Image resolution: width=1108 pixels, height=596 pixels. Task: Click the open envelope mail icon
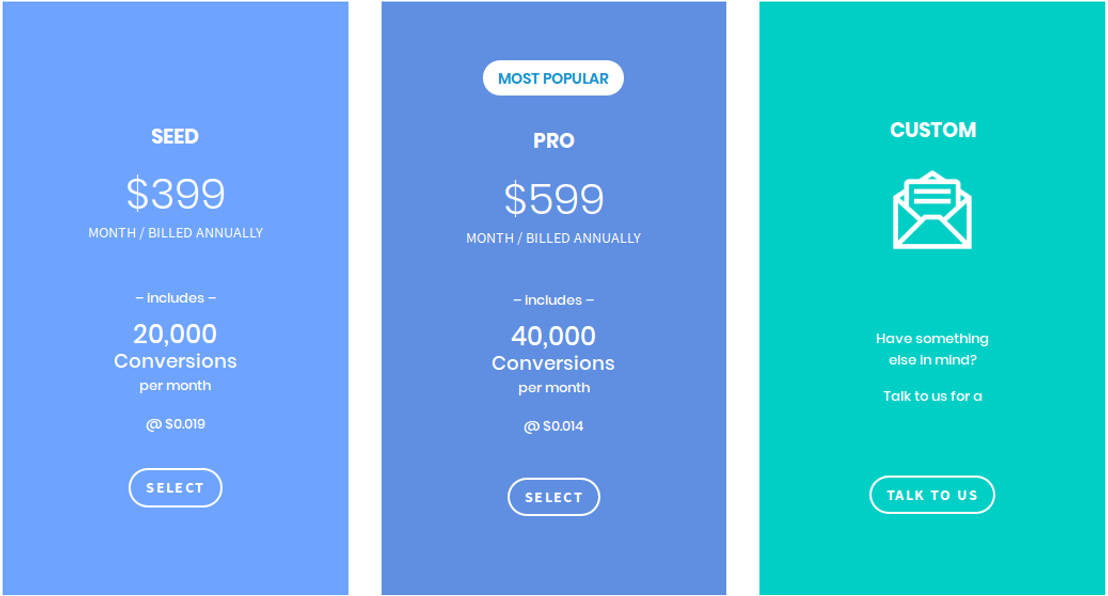[x=932, y=210]
